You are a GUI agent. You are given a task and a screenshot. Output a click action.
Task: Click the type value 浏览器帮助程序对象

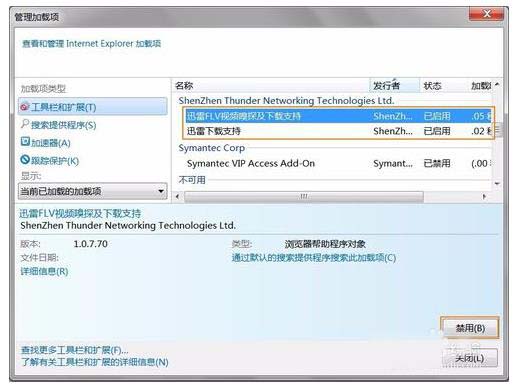tap(325, 244)
